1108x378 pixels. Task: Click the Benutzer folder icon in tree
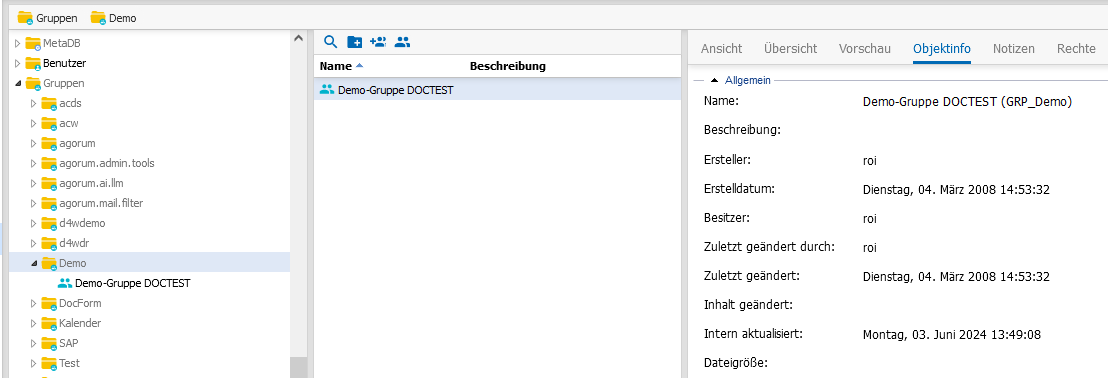[x=33, y=63]
